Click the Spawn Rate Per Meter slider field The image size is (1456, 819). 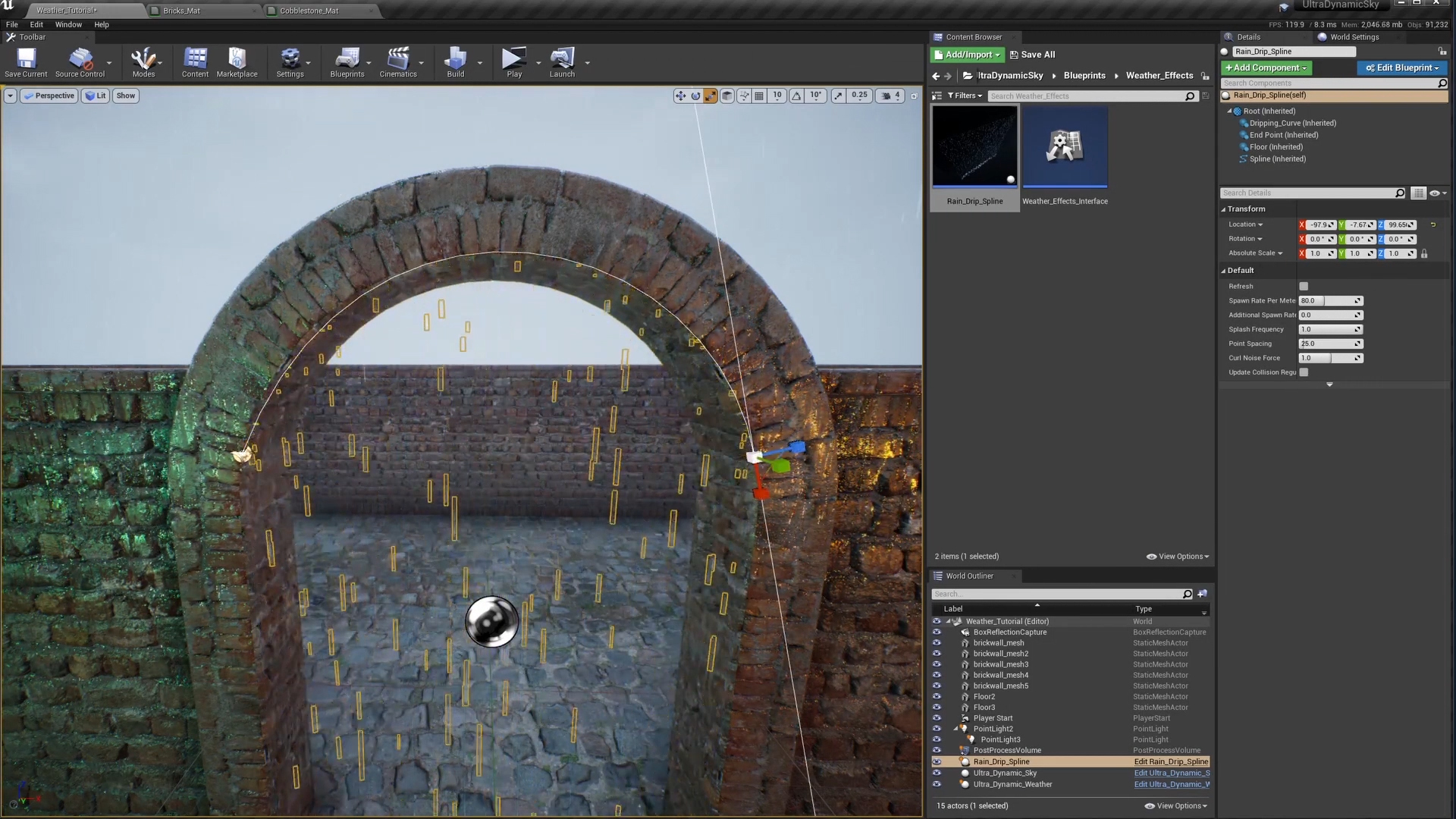tap(1331, 301)
